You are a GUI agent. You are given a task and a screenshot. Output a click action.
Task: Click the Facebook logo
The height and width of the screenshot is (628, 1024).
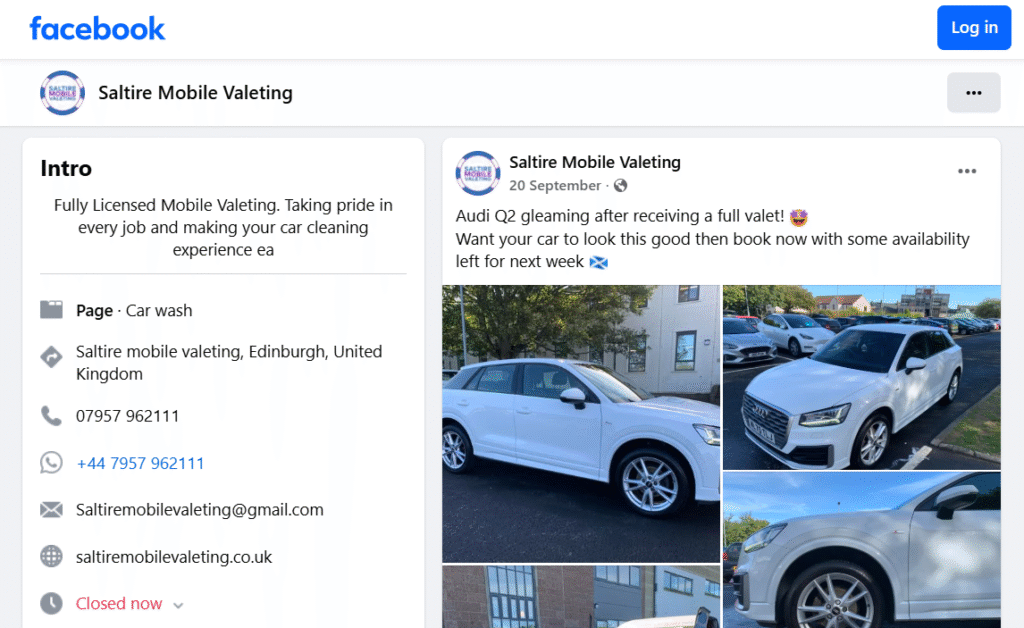97,28
